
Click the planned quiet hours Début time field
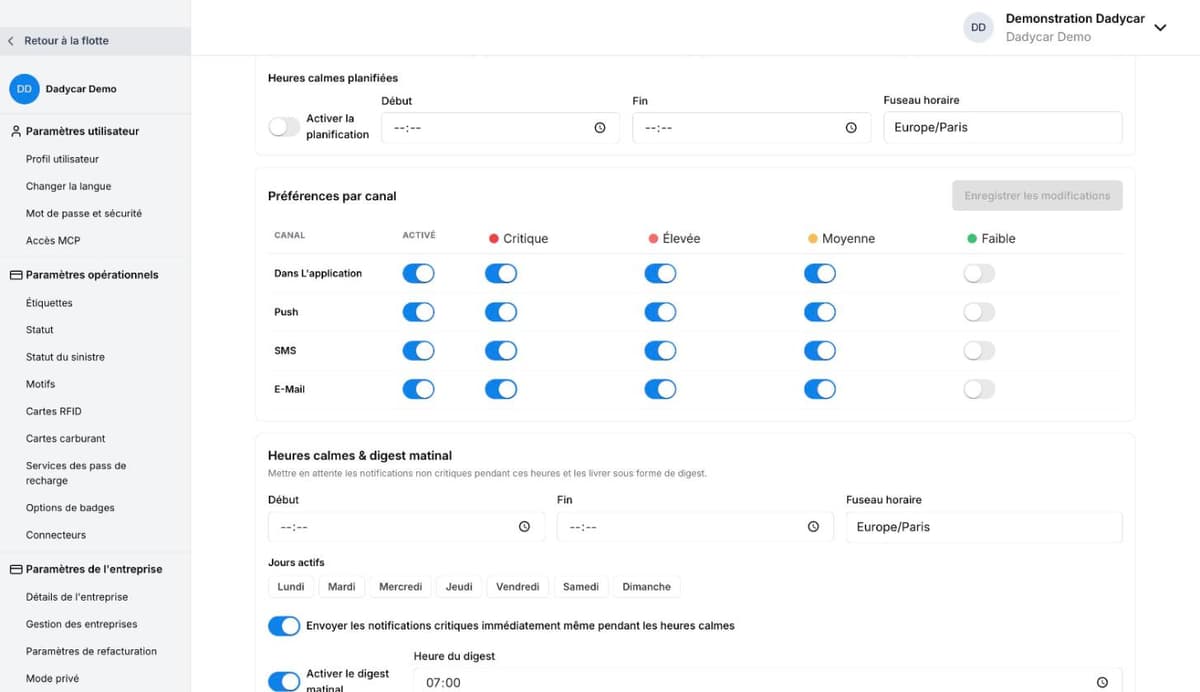[x=500, y=128]
